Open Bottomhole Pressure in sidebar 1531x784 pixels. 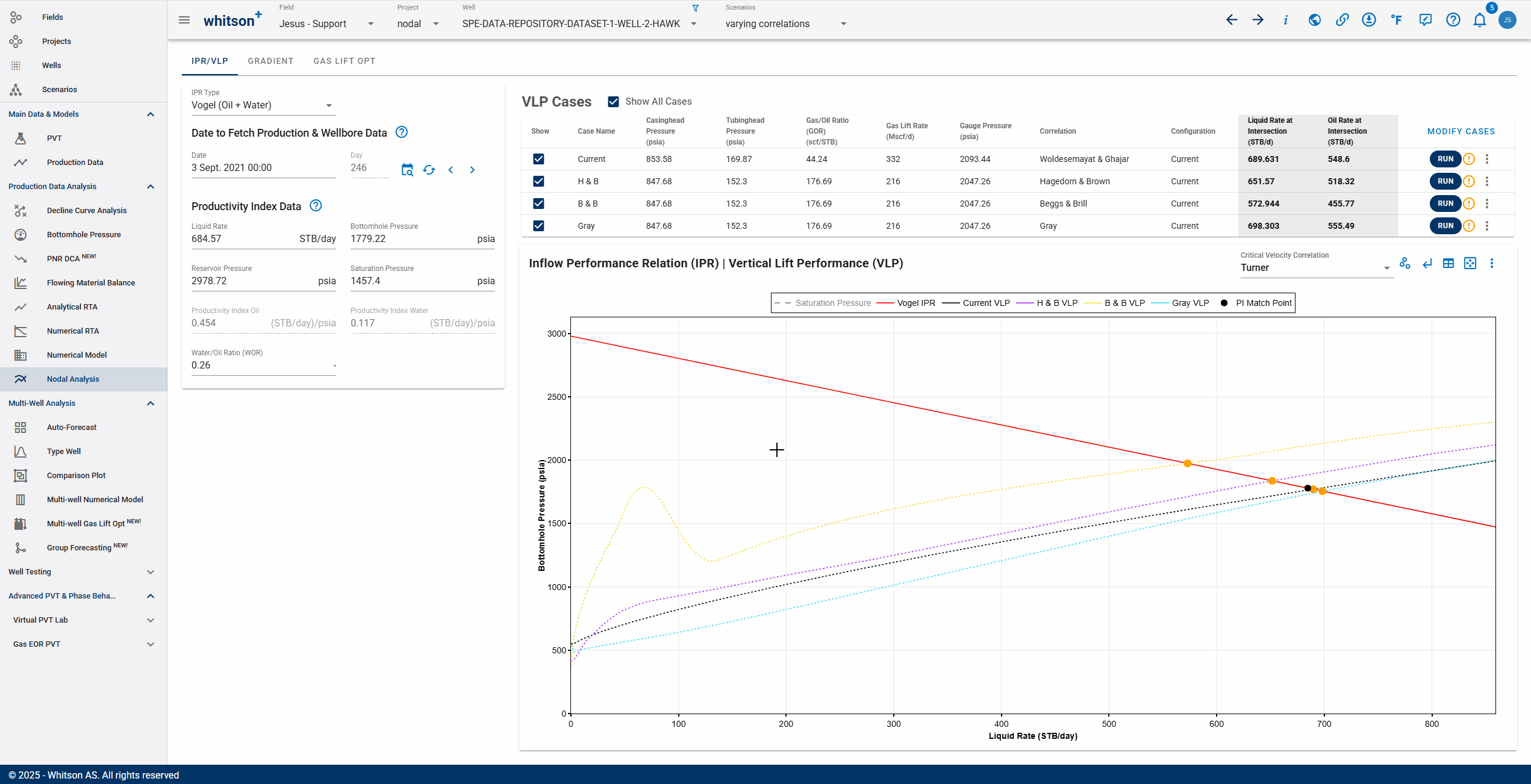click(83, 235)
